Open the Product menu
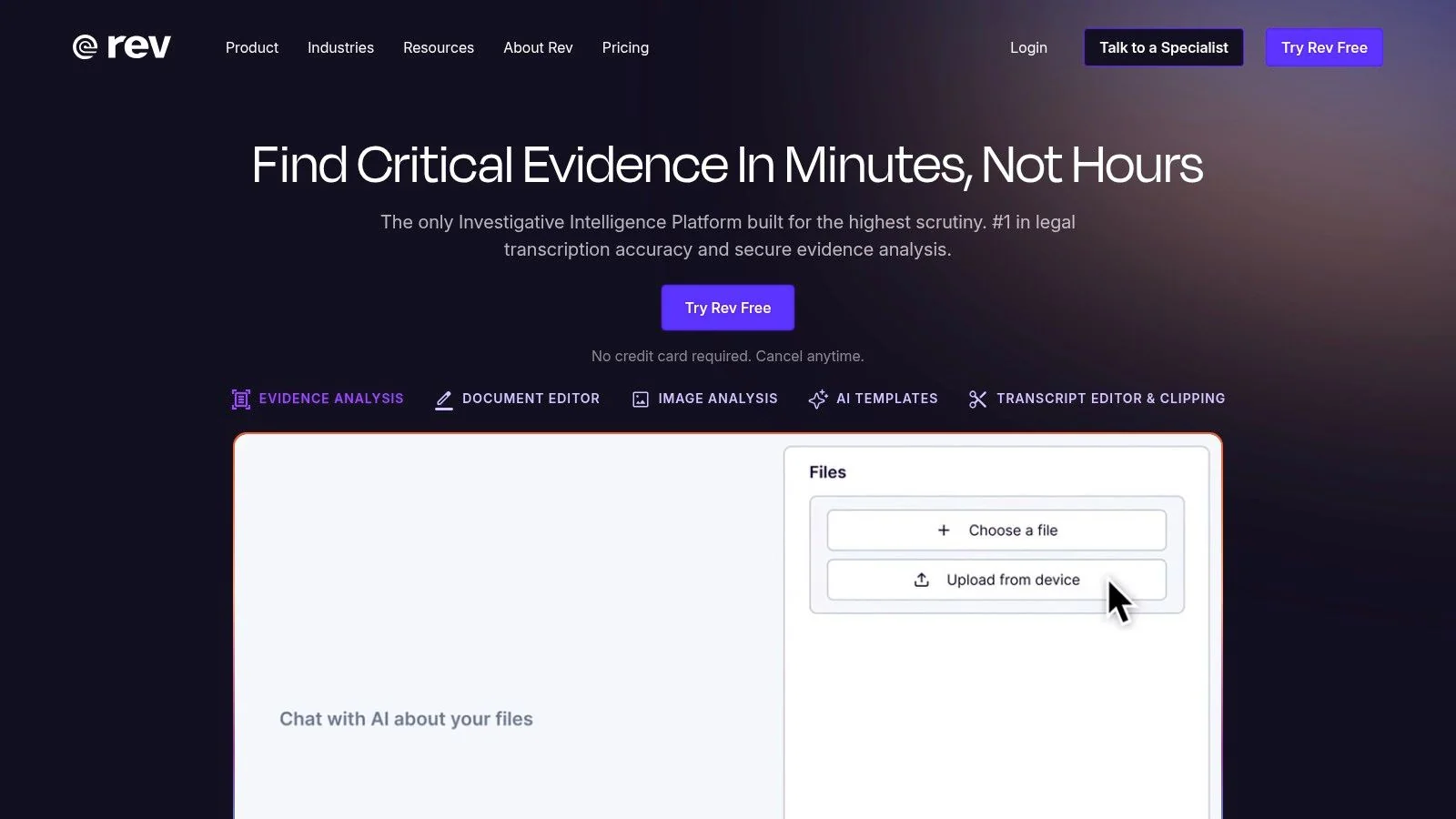This screenshot has height=819, width=1456. pos(252,47)
